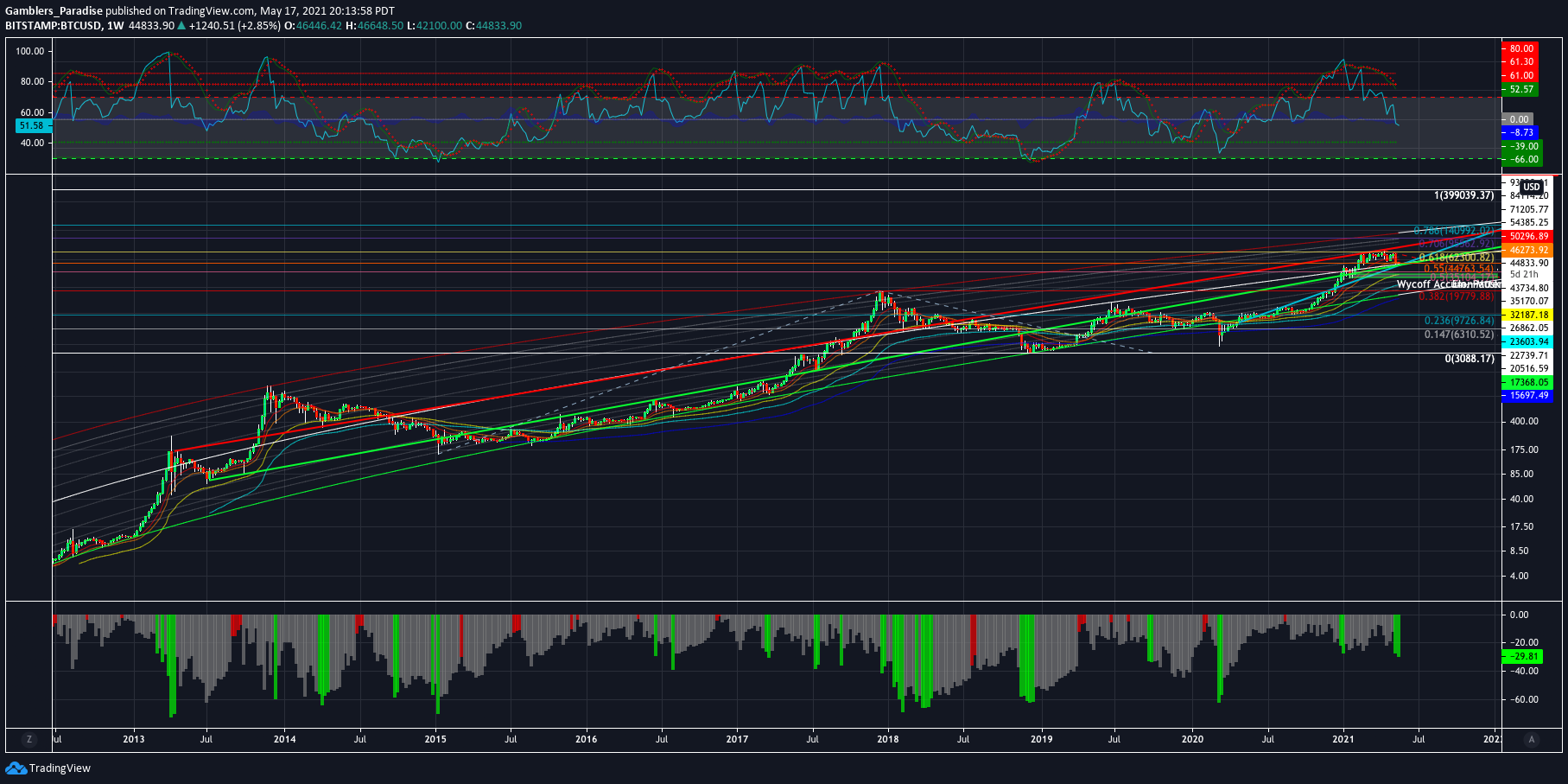The width and height of the screenshot is (1568, 784).
Task: Click the 2020 date on time axis
Action: coord(1192,739)
